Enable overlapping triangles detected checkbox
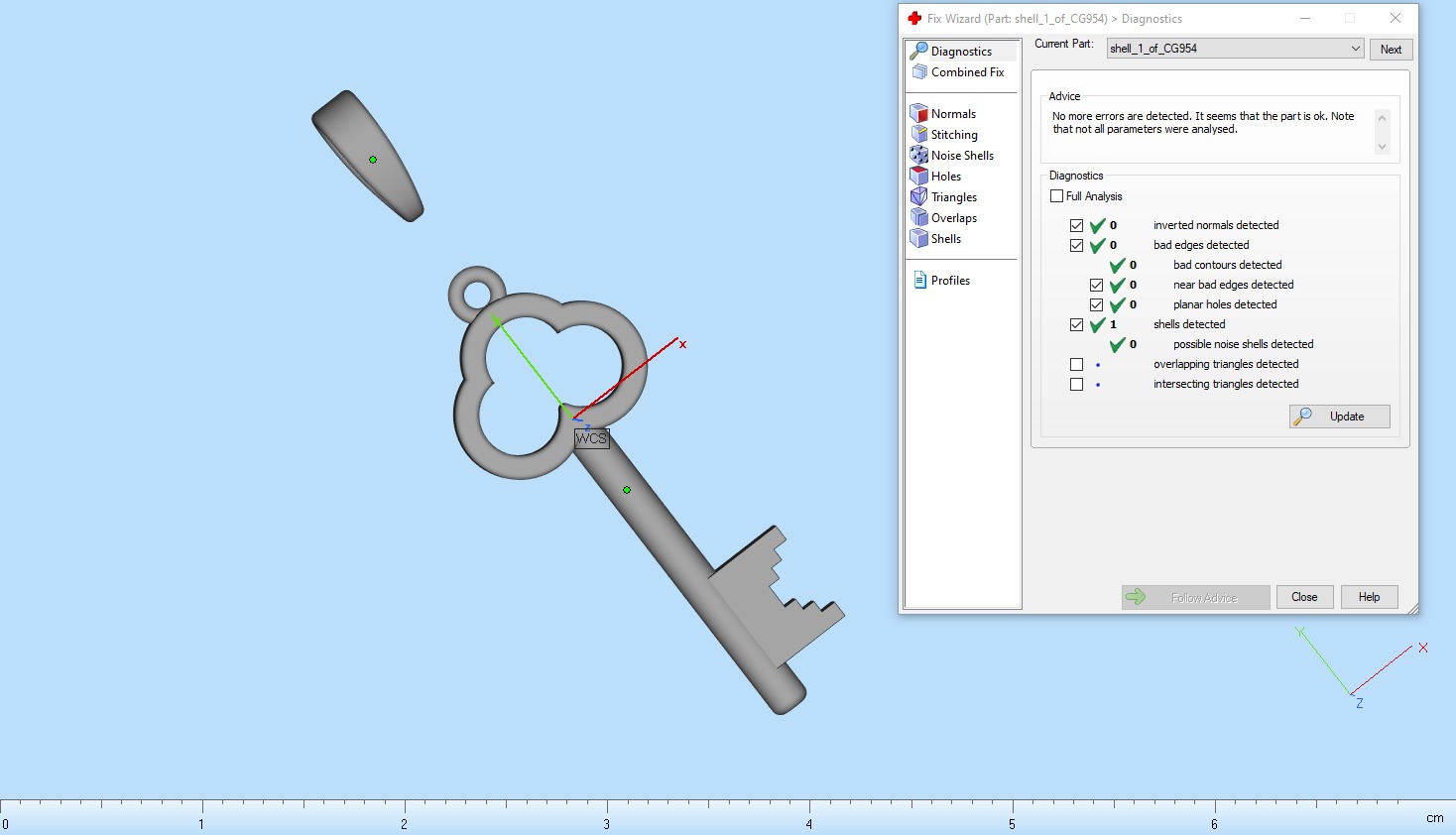The height and width of the screenshot is (835, 1456). 1076,364
